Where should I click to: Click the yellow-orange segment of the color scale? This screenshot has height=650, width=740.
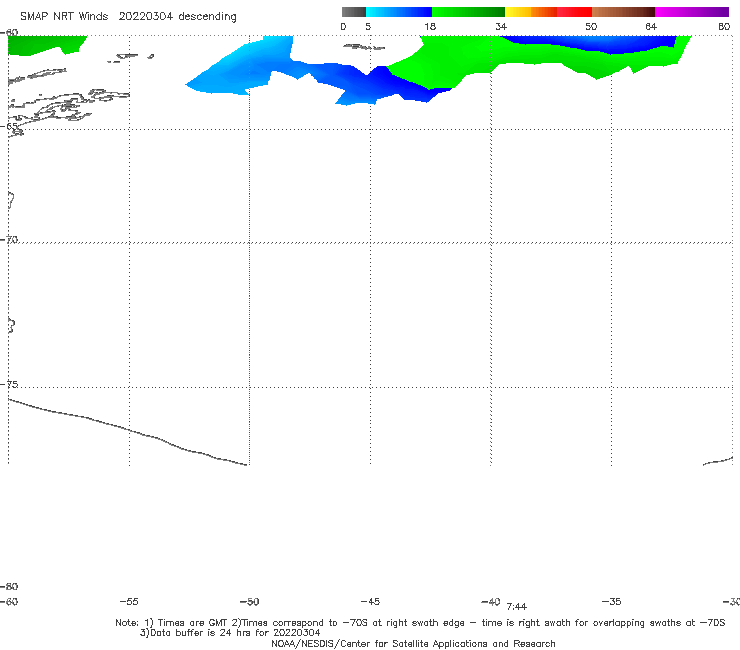(531, 12)
